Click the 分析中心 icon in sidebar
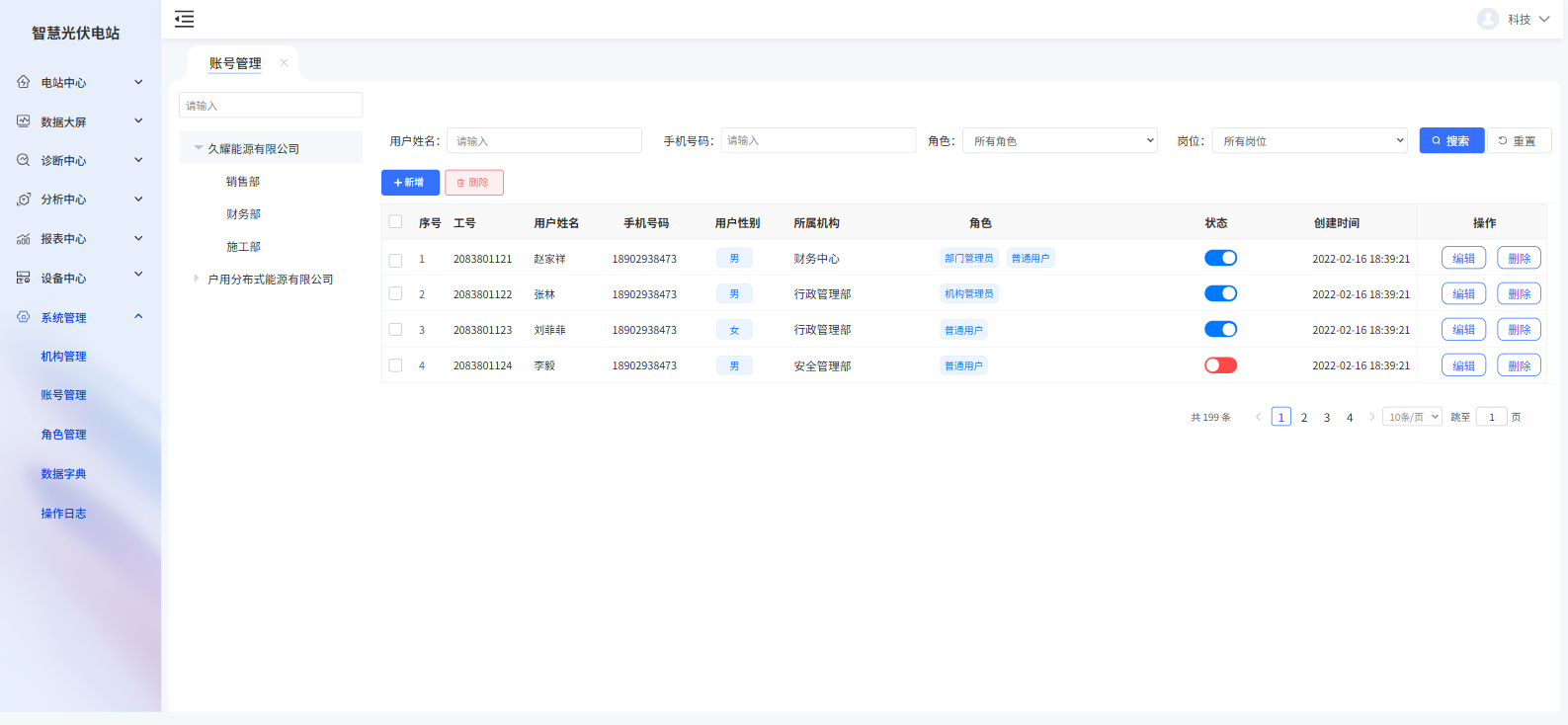The image size is (1568, 725). tap(23, 200)
